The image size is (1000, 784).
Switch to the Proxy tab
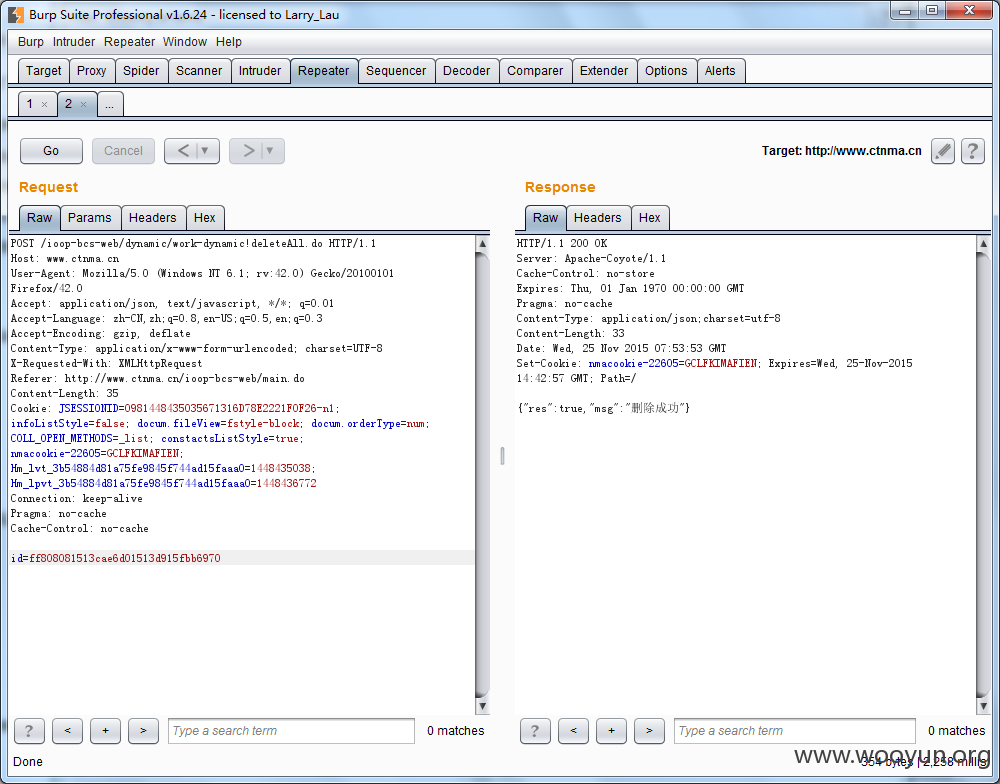(92, 71)
